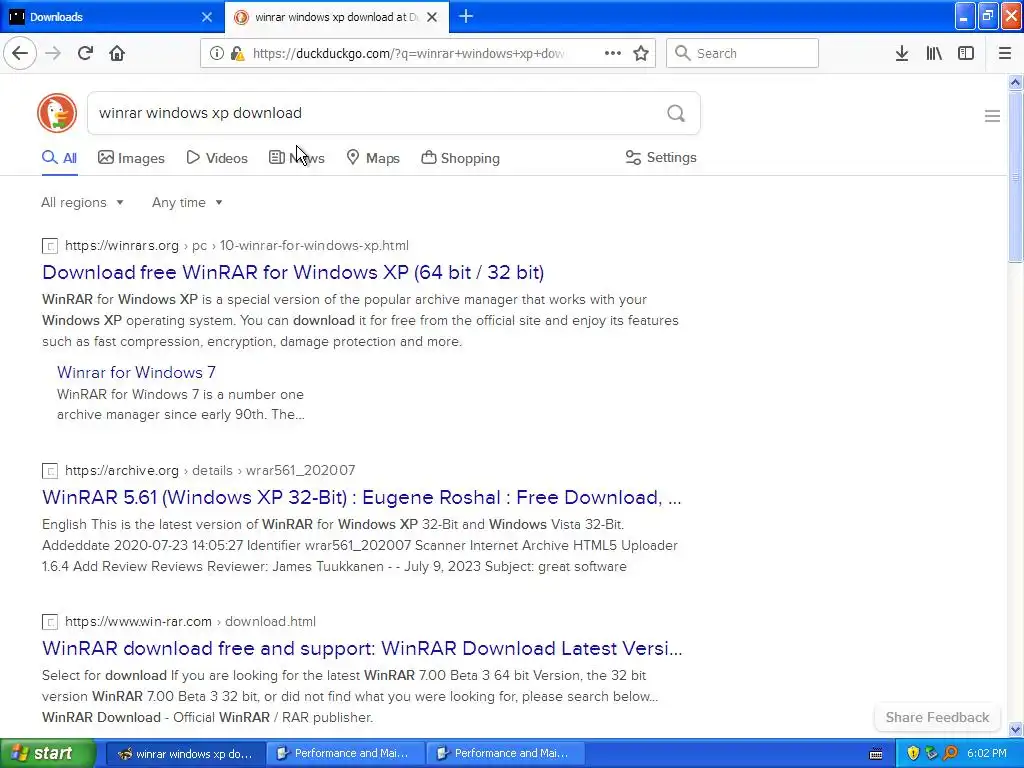
Task: Expand the Any time filter
Action: pyautogui.click(x=187, y=202)
